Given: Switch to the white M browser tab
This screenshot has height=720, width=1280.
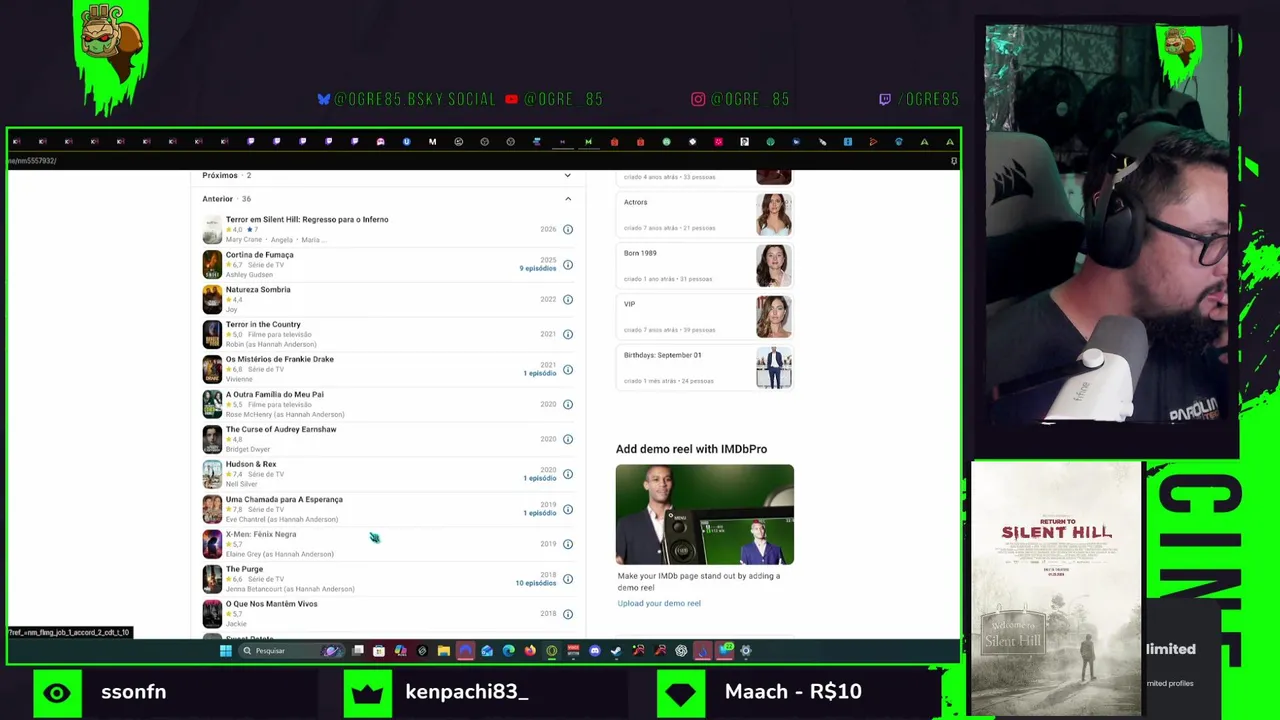Looking at the screenshot, I should click(x=432, y=142).
